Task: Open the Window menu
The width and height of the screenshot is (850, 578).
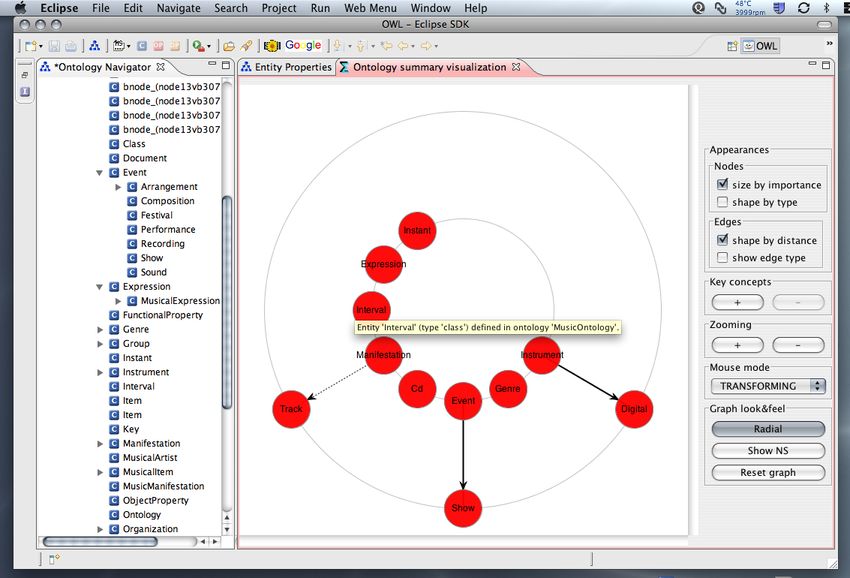Action: click(430, 8)
